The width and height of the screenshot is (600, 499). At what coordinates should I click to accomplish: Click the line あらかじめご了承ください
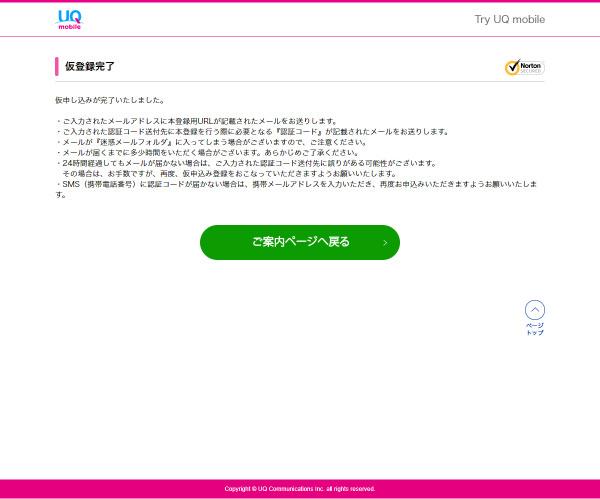207,153
